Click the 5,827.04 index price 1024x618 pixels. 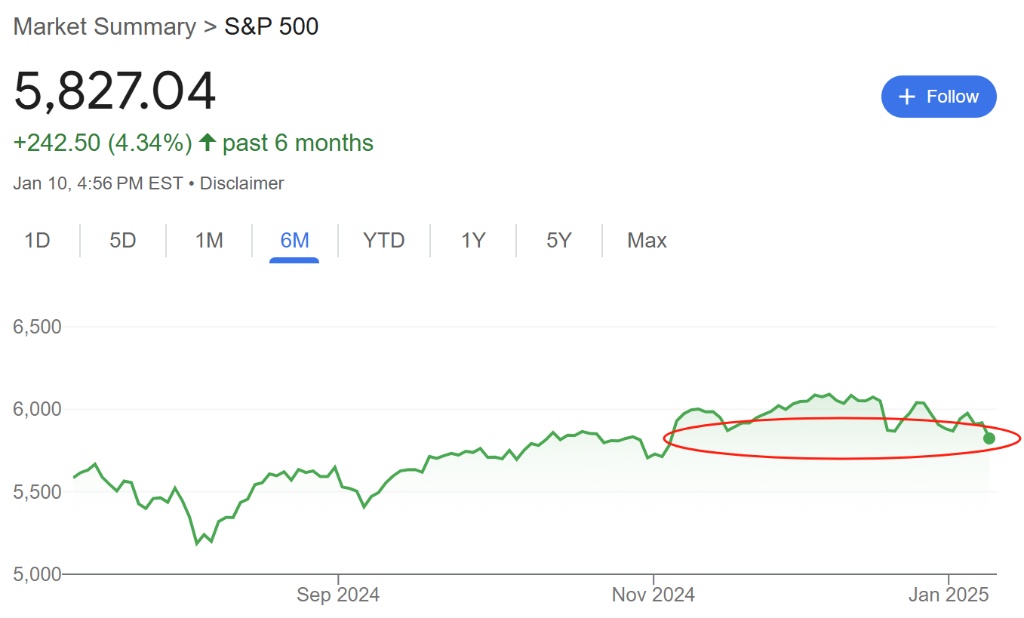[114, 92]
